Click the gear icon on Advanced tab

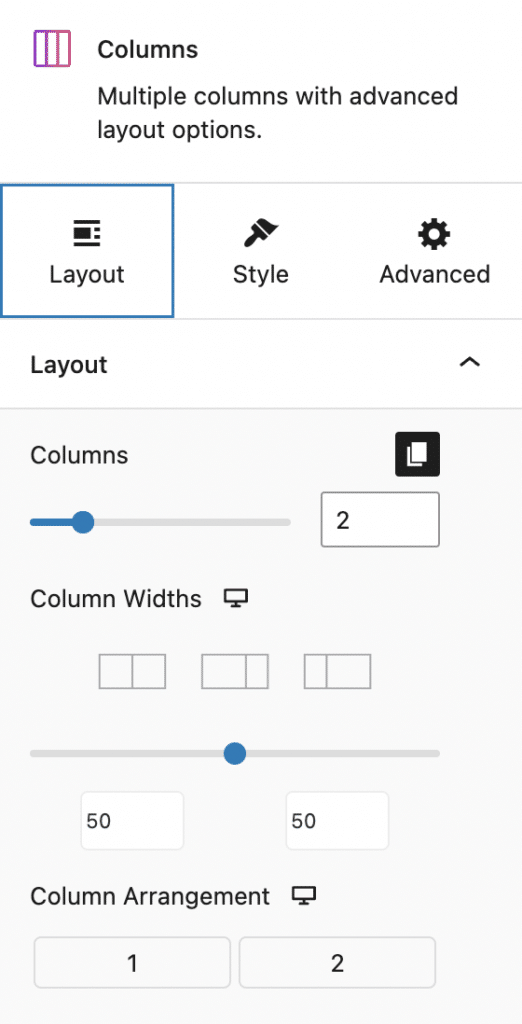(434, 234)
